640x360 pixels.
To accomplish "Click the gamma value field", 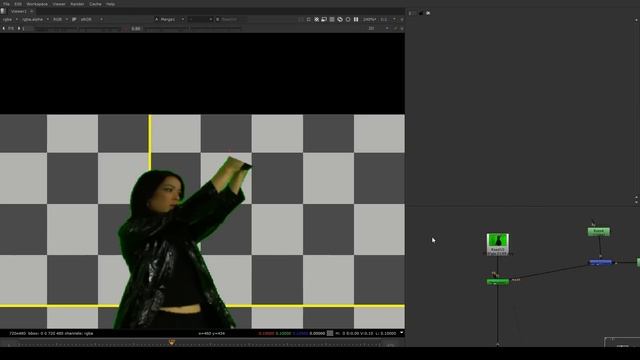I will [136, 29].
